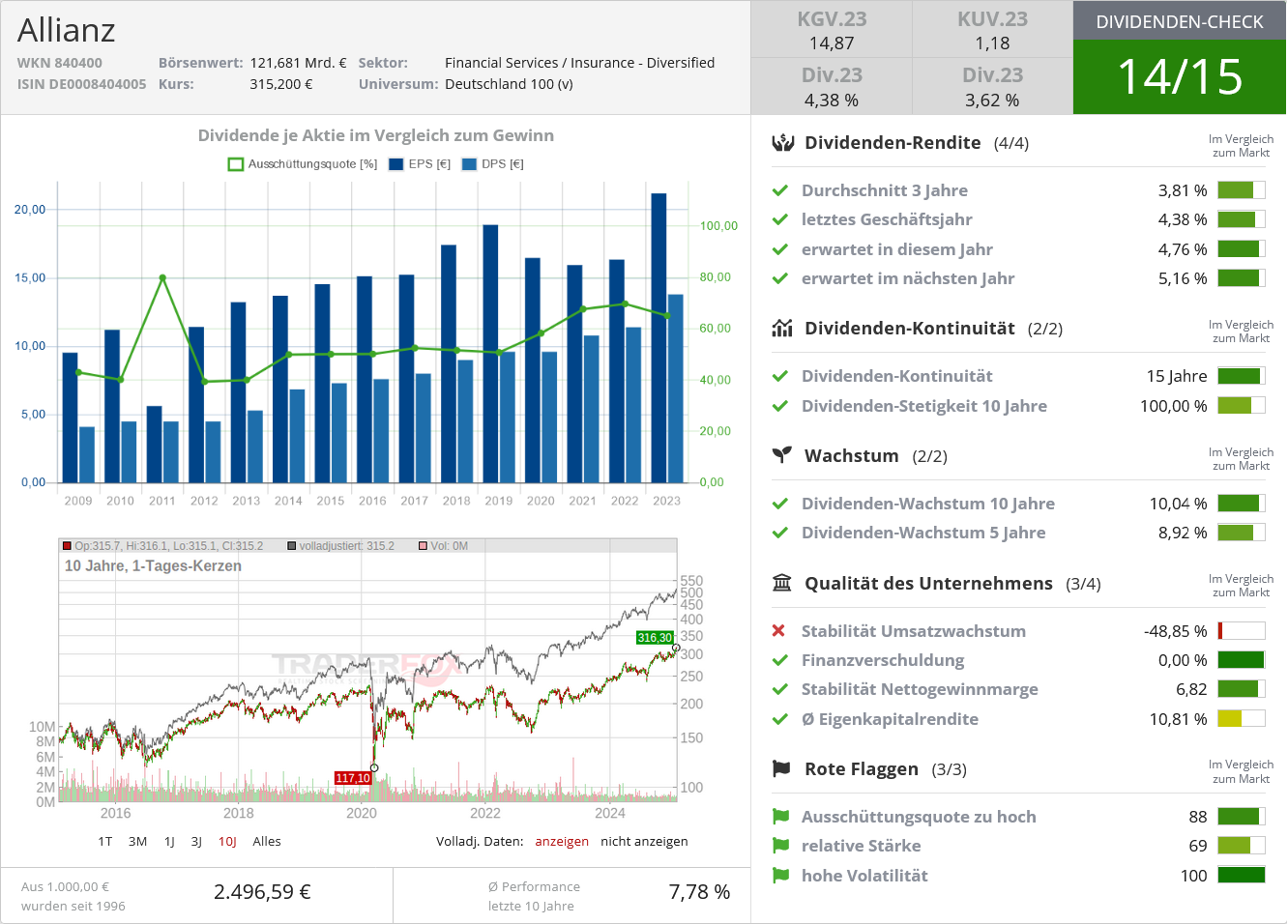Click the Qualität des Unternehmens building icon
Image resolution: width=1288 pixels, height=924 pixels.
[782, 583]
